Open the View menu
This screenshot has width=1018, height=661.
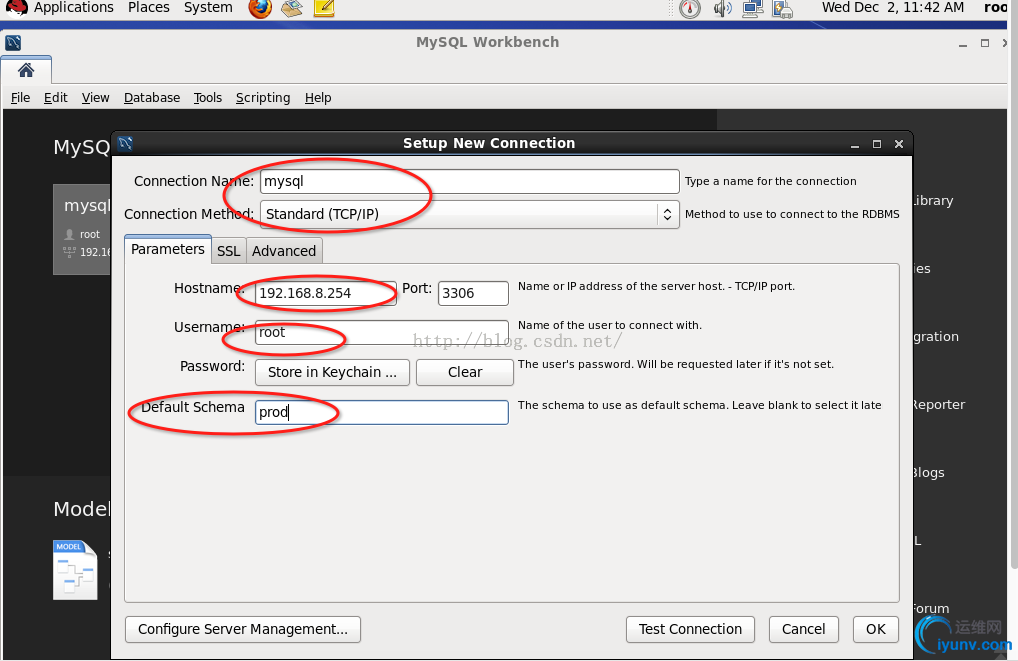[95, 97]
